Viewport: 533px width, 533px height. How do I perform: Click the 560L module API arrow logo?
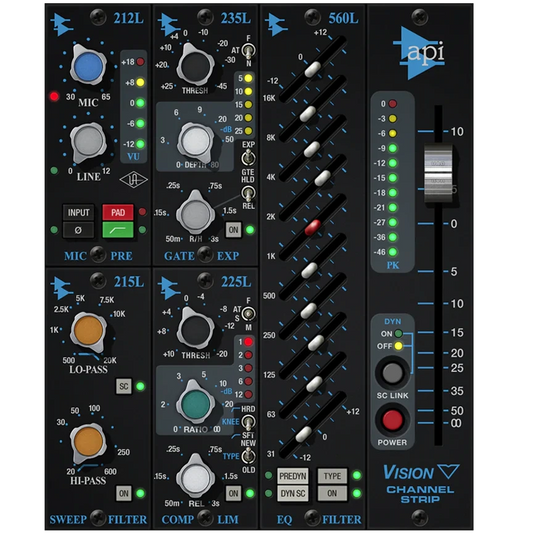[x=276, y=24]
